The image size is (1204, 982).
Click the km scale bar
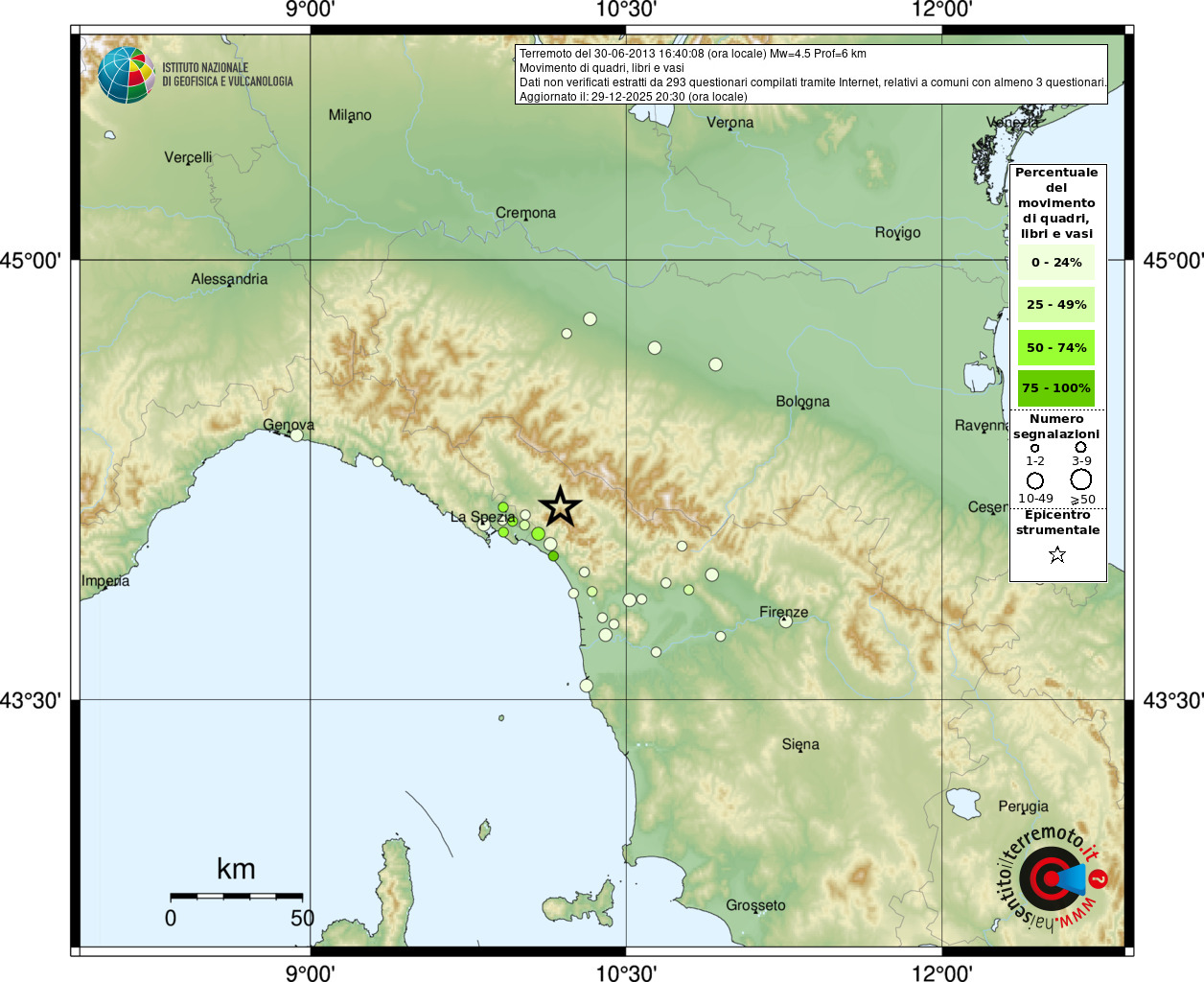pos(237,896)
